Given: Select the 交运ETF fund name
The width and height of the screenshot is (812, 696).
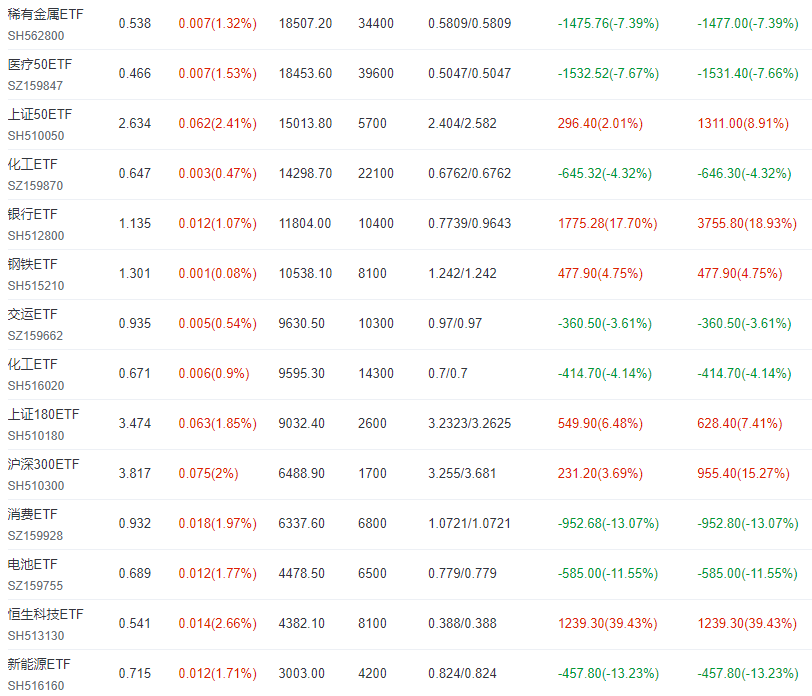Looking at the screenshot, I should click(x=32, y=314).
